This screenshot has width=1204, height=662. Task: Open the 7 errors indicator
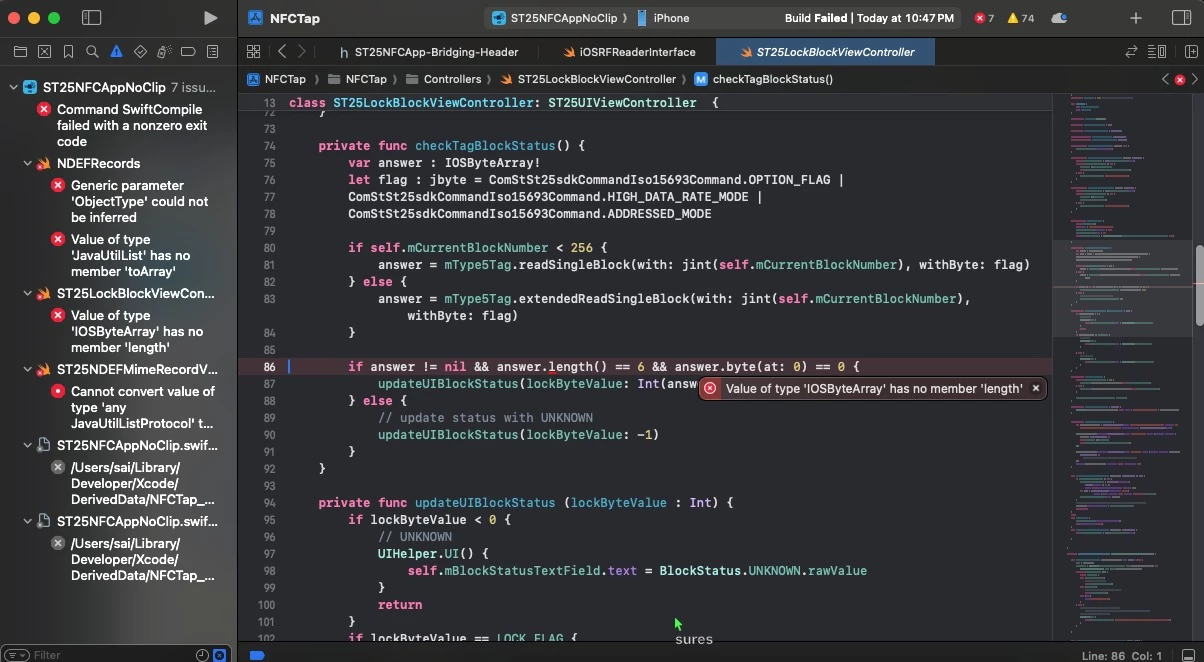984,18
